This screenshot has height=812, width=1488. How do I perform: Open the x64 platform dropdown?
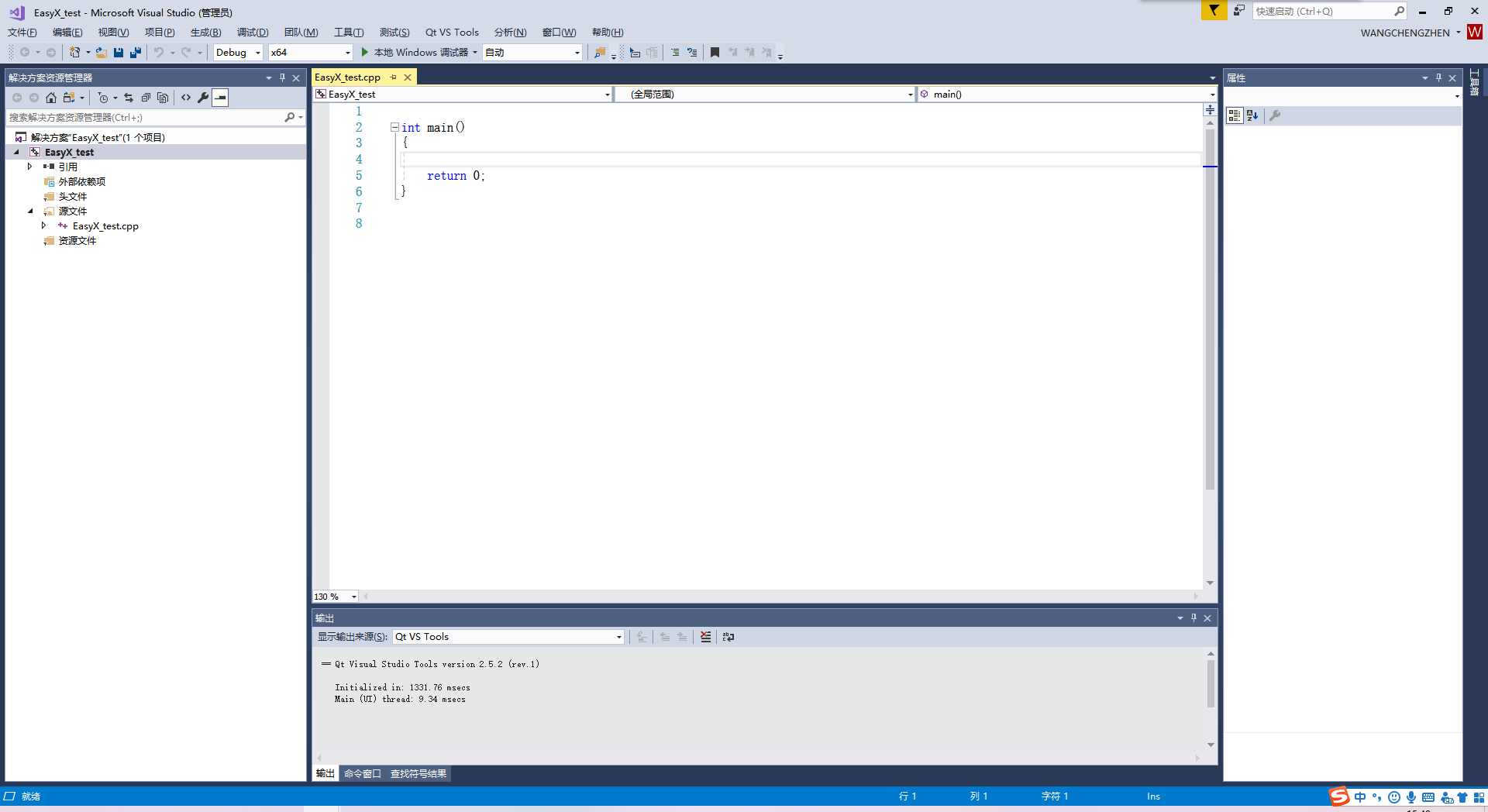click(347, 53)
